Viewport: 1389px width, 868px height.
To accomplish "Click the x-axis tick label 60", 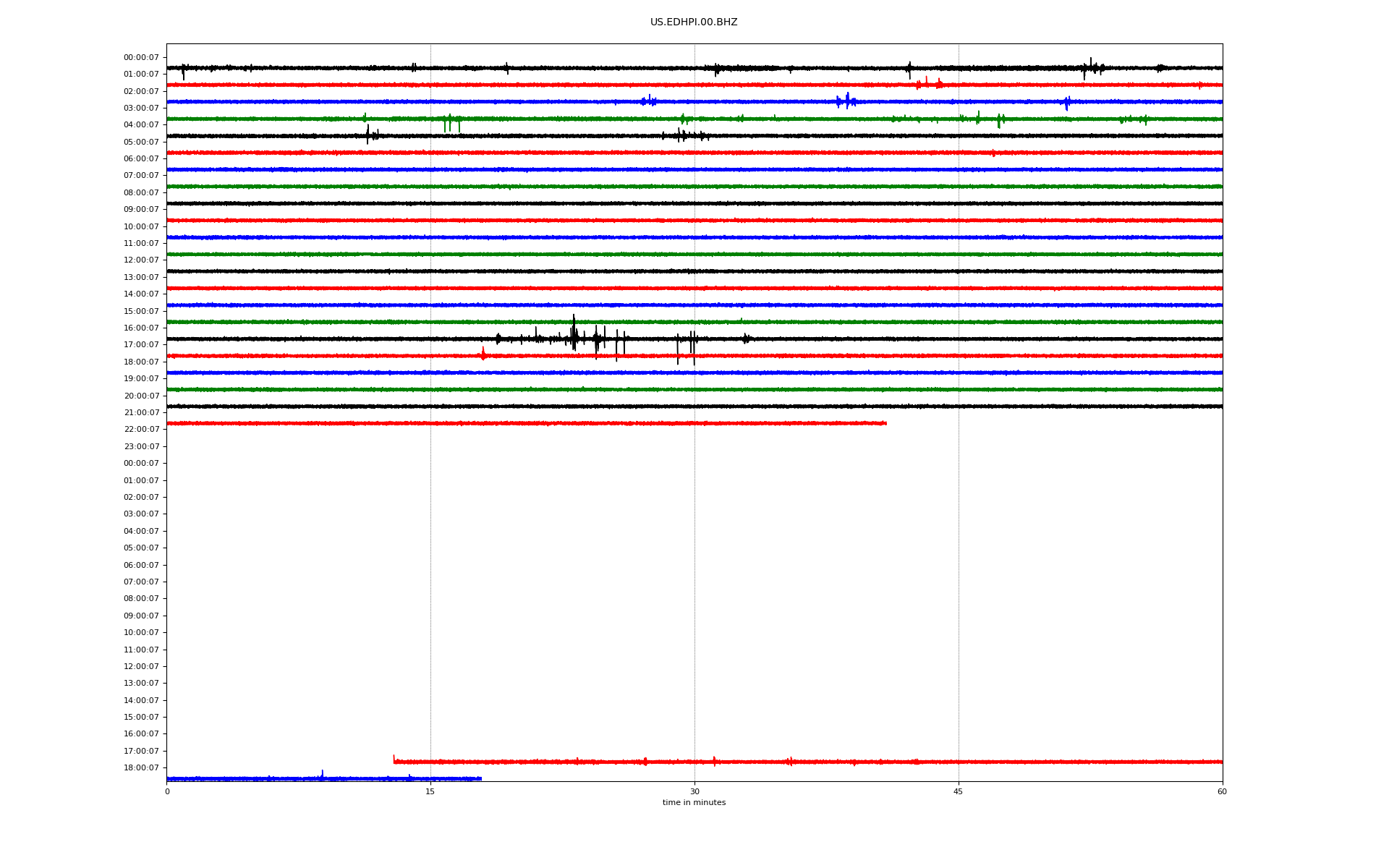I will tap(1222, 791).
